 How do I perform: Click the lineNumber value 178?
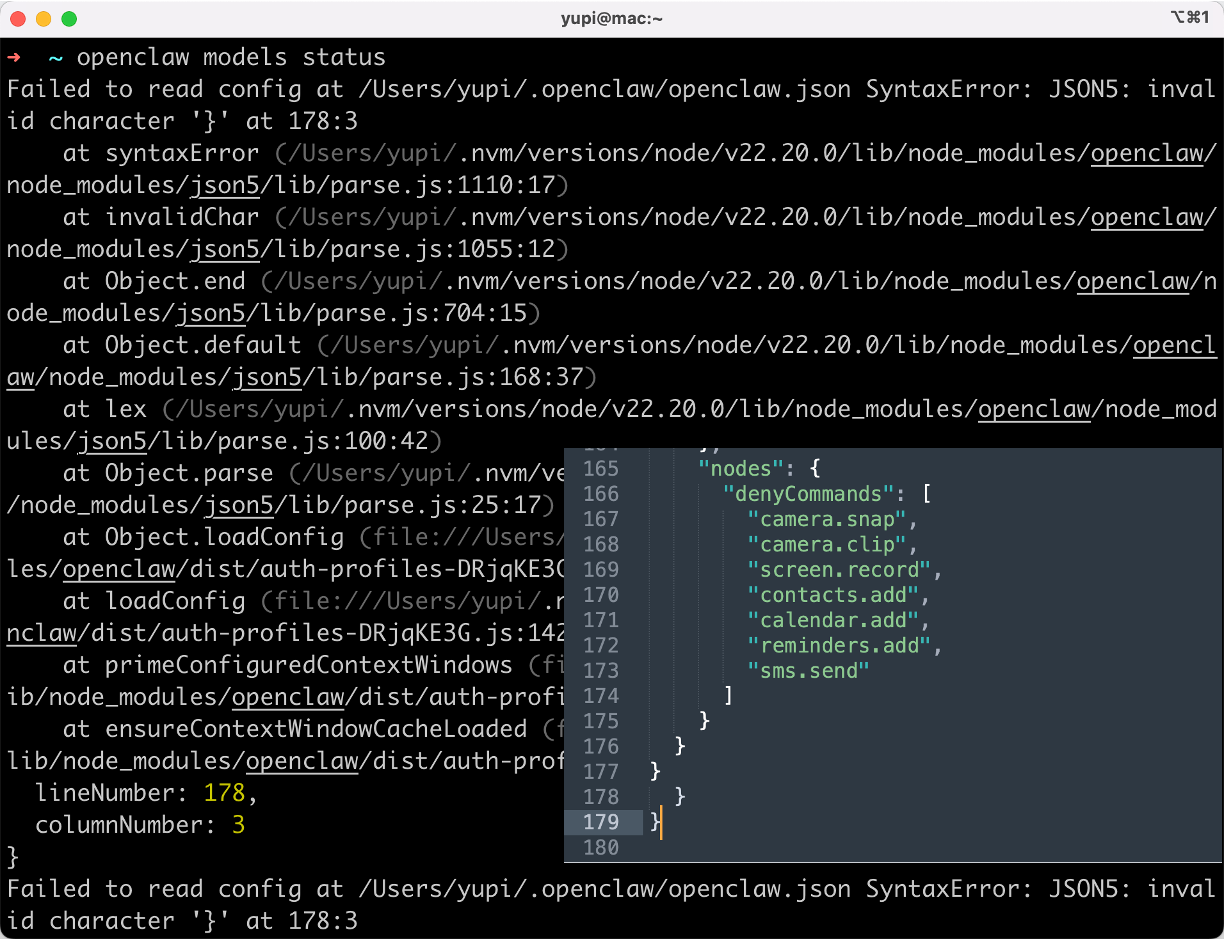[224, 793]
